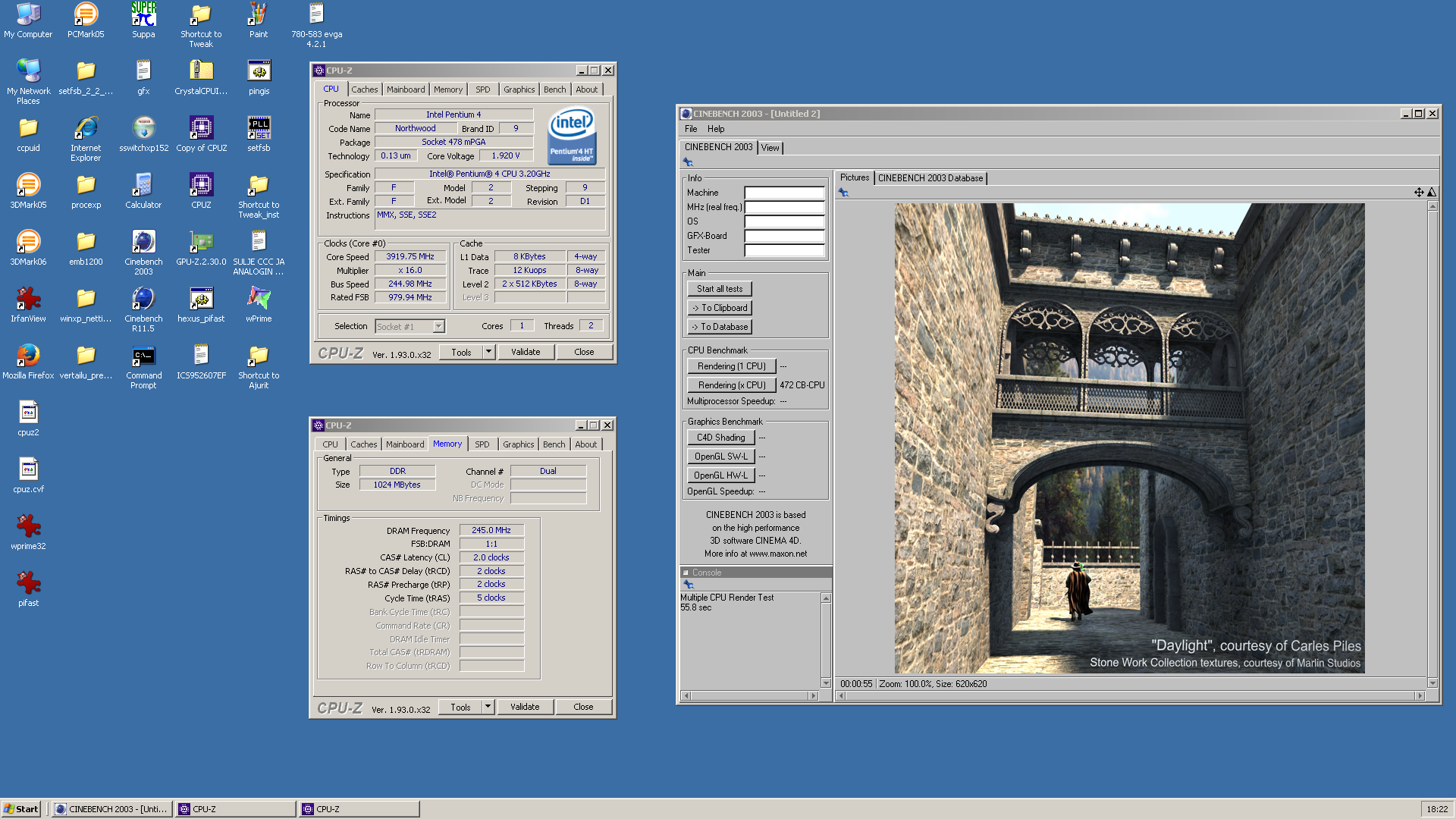Viewport: 1456px width, 819px height.
Task: Open the Paint desktop shortcut
Action: pyautogui.click(x=259, y=20)
